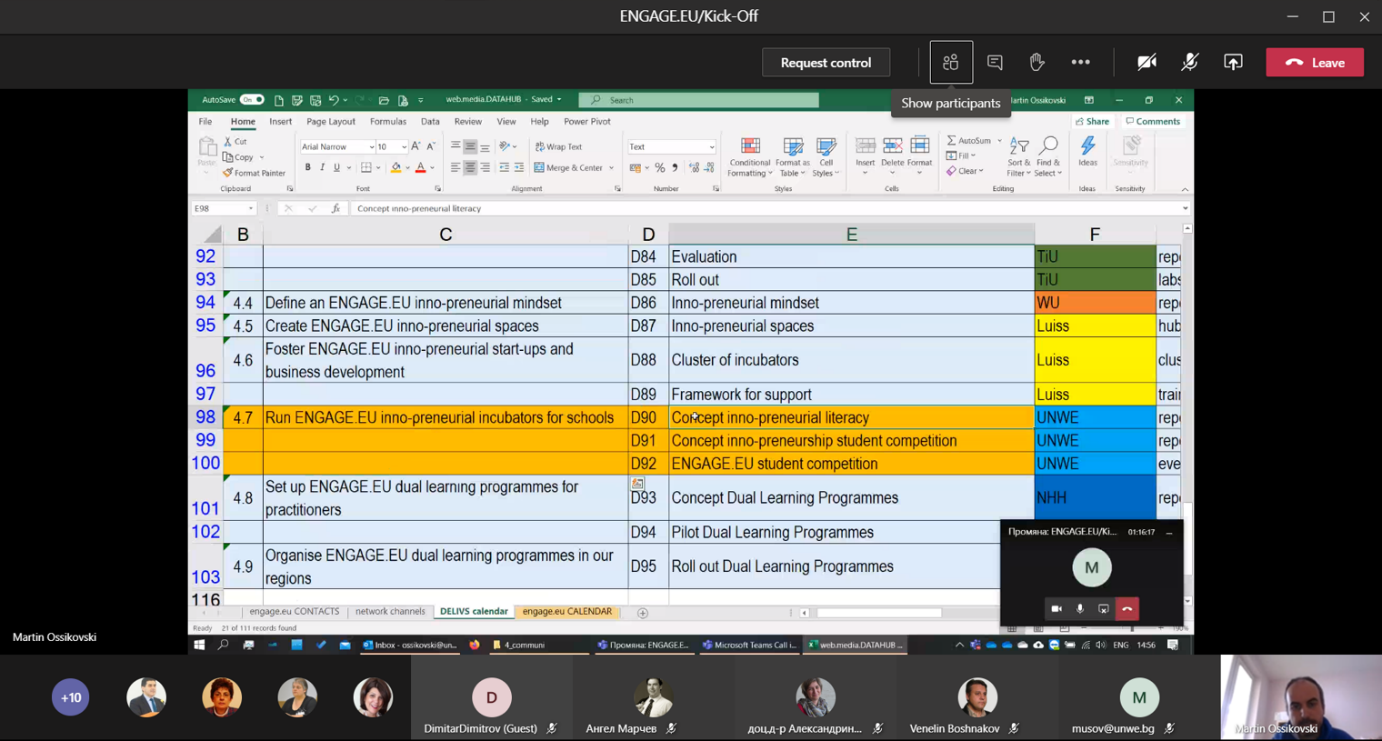Open Windows Start menu in shared screen
This screenshot has height=741, width=1382.
tap(199, 645)
